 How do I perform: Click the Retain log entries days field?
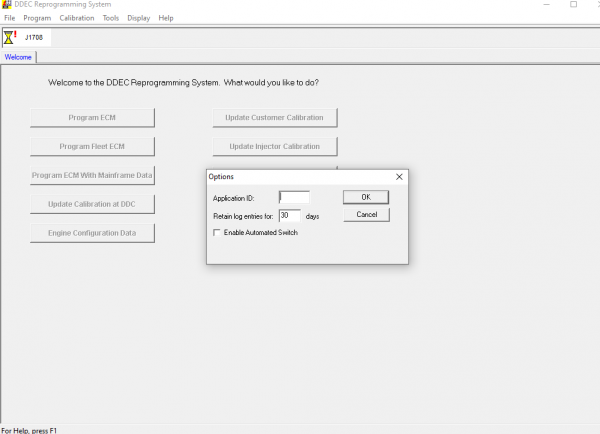pyautogui.click(x=290, y=215)
